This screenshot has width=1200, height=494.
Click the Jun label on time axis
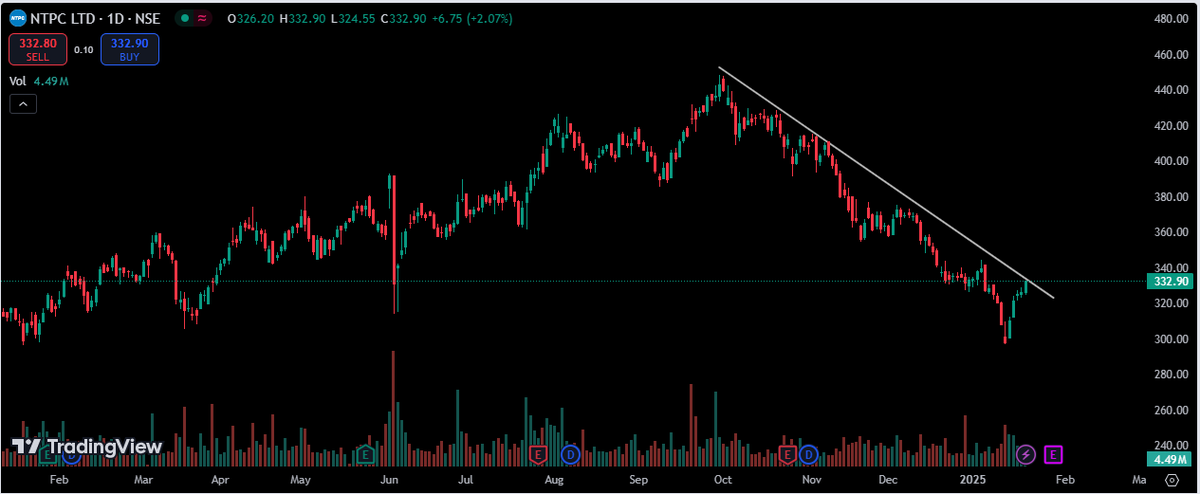coord(390,481)
